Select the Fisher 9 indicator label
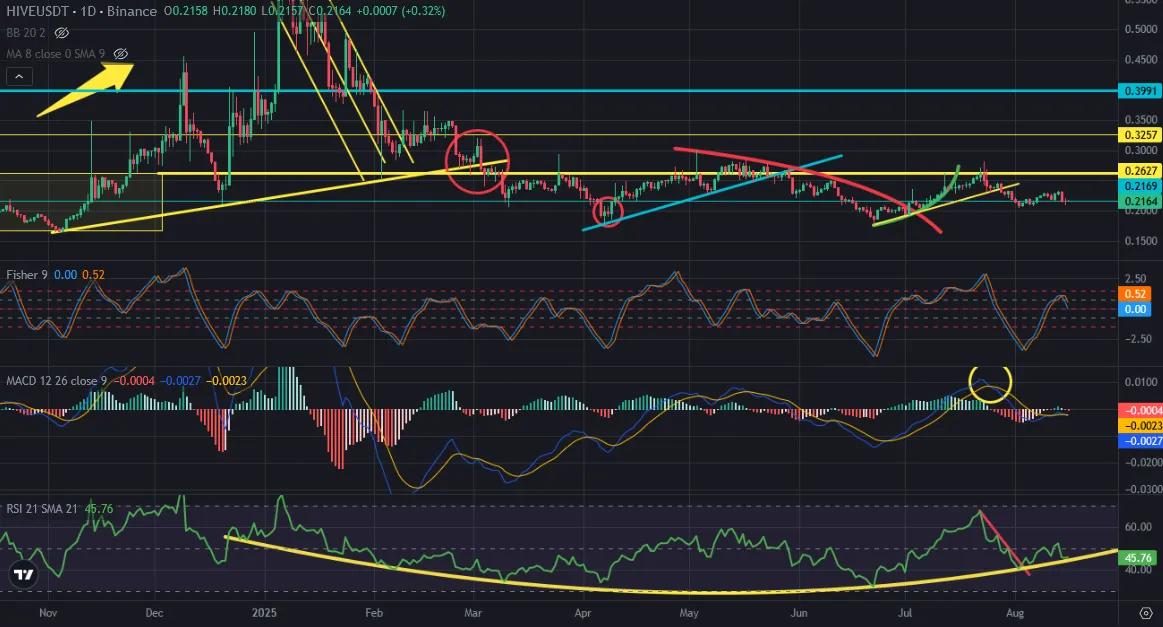The image size is (1163, 627). pyautogui.click(x=27, y=275)
